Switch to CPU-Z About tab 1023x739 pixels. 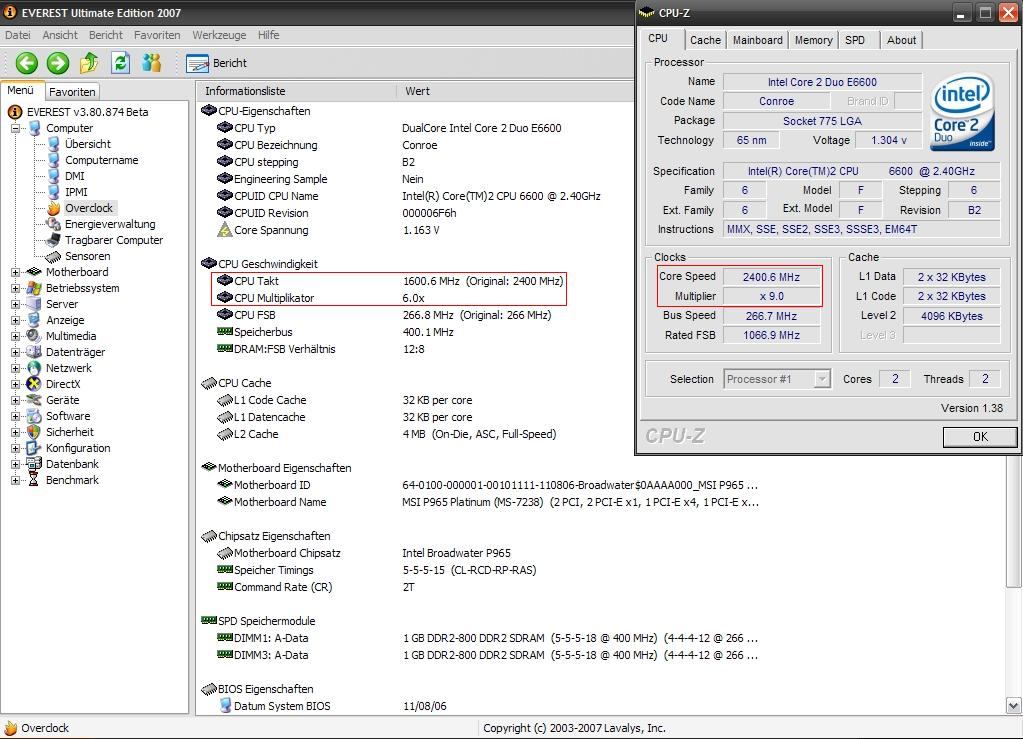click(902, 40)
